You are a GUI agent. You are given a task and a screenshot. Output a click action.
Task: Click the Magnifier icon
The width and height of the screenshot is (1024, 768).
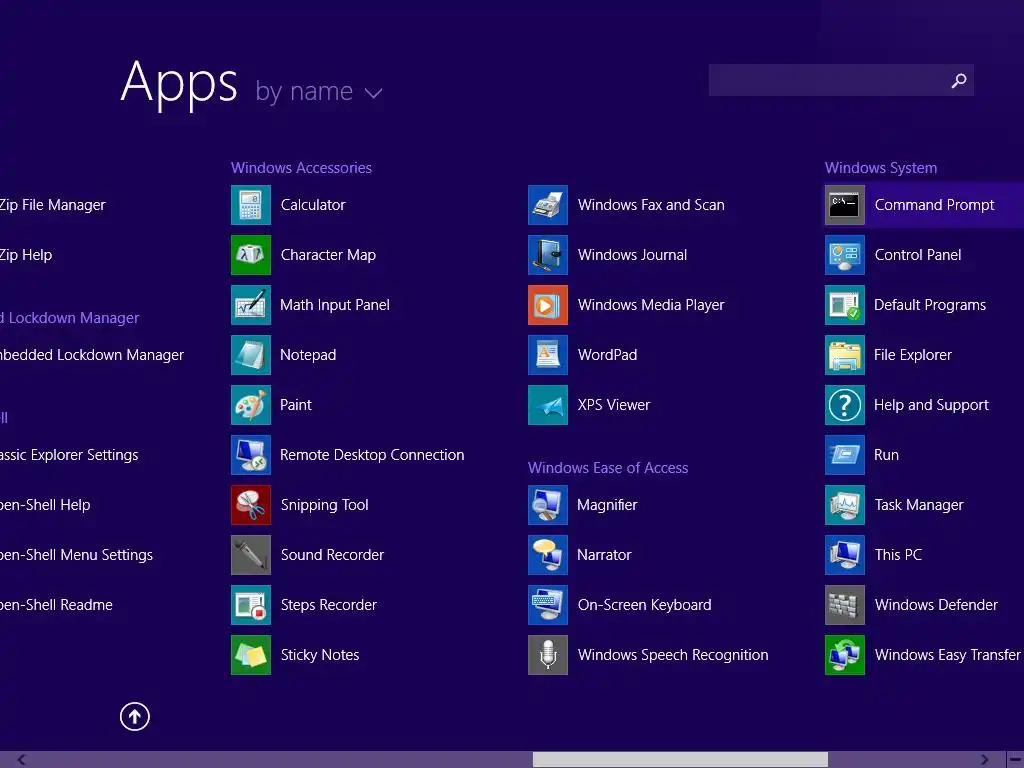pyautogui.click(x=548, y=505)
